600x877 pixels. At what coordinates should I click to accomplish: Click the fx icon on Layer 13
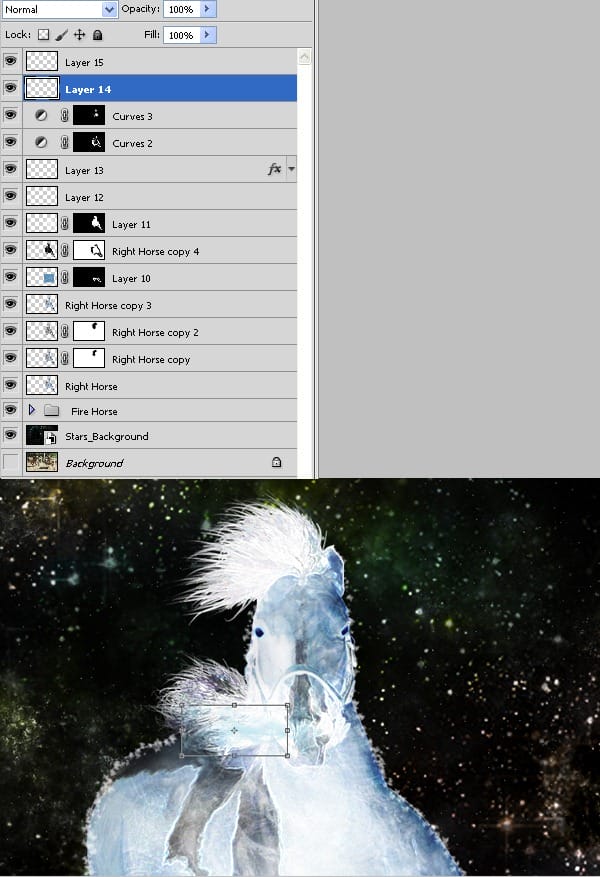[x=274, y=170]
